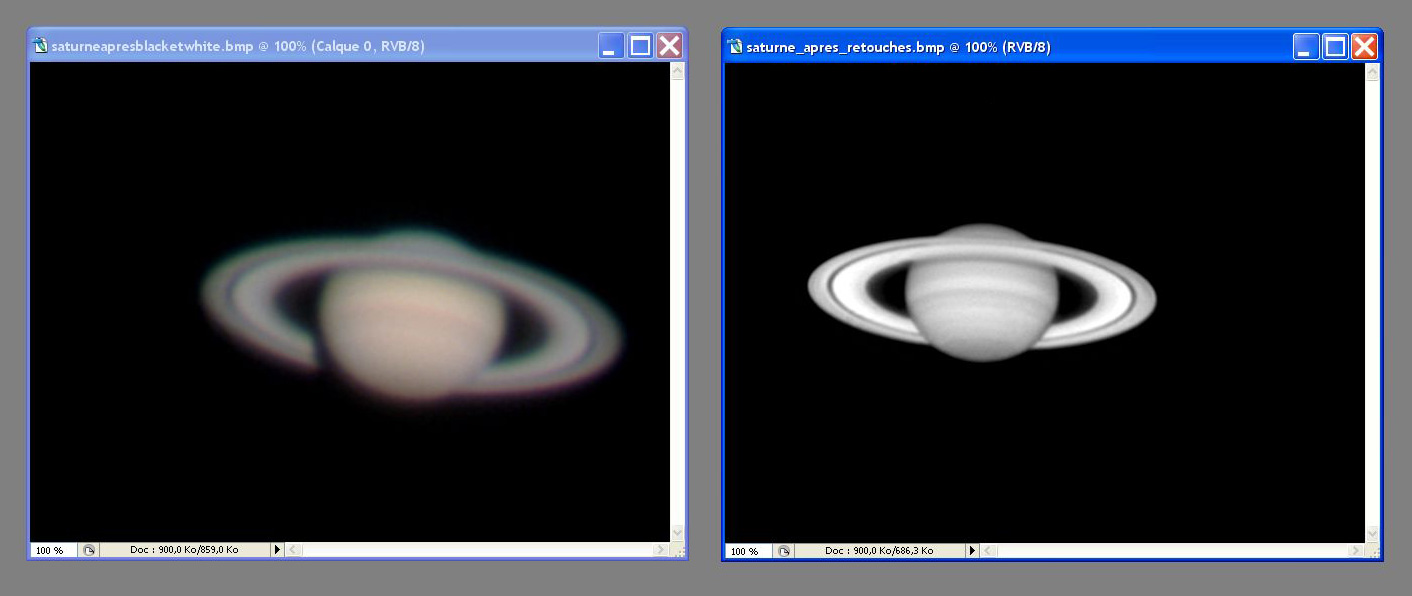Click the color Saturn image in left window
The height and width of the screenshot is (596, 1412).
(x=412, y=316)
